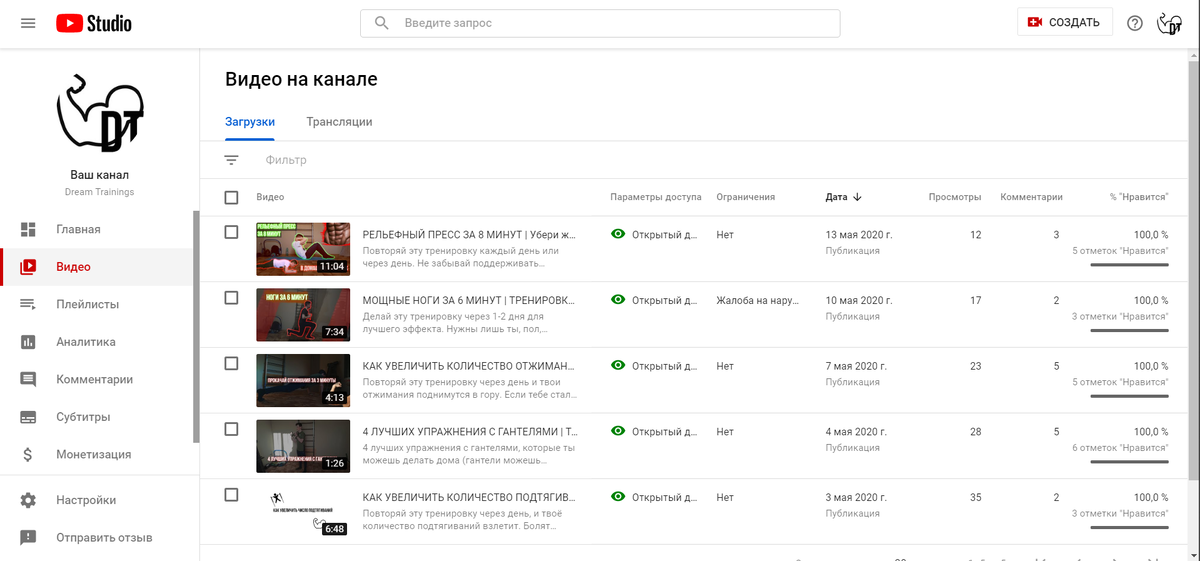This screenshot has height=561, width=1200.
Task: Open КАК УВЕЛИЧИТЬ КОЛИЧЕСТВО ОТЖИМАН title
Action: coord(469,367)
